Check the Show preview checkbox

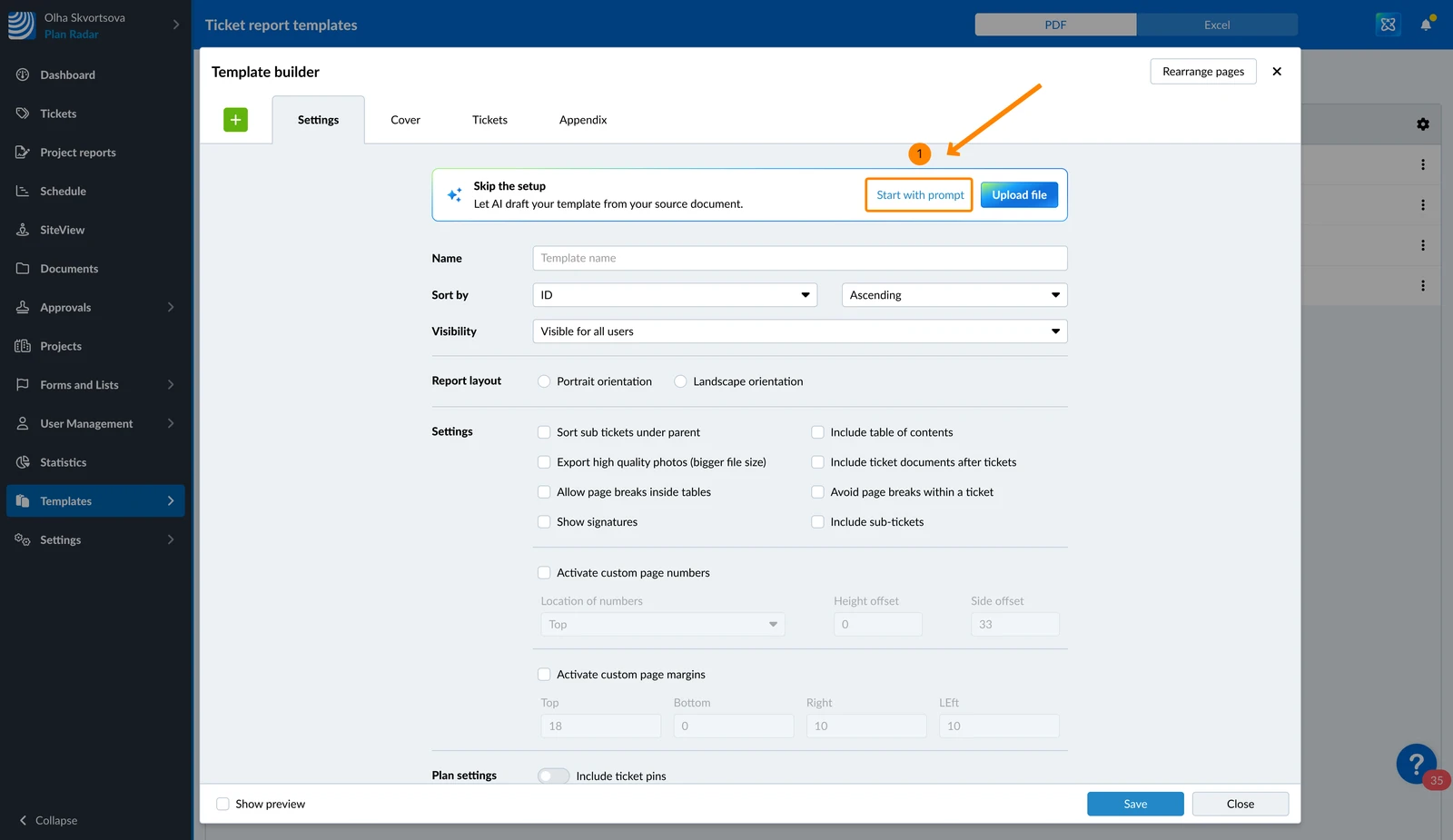coord(222,804)
